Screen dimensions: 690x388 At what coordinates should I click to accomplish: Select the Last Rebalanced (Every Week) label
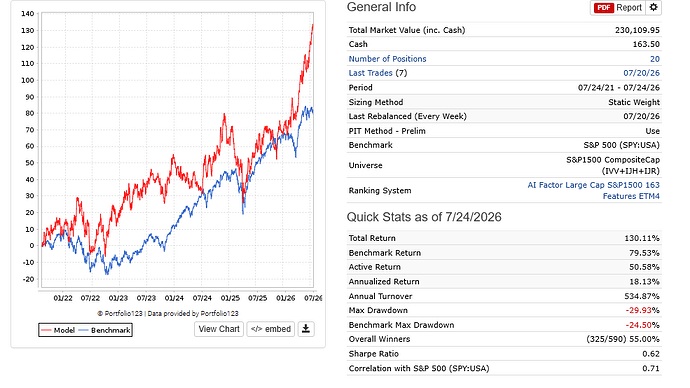[407, 116]
